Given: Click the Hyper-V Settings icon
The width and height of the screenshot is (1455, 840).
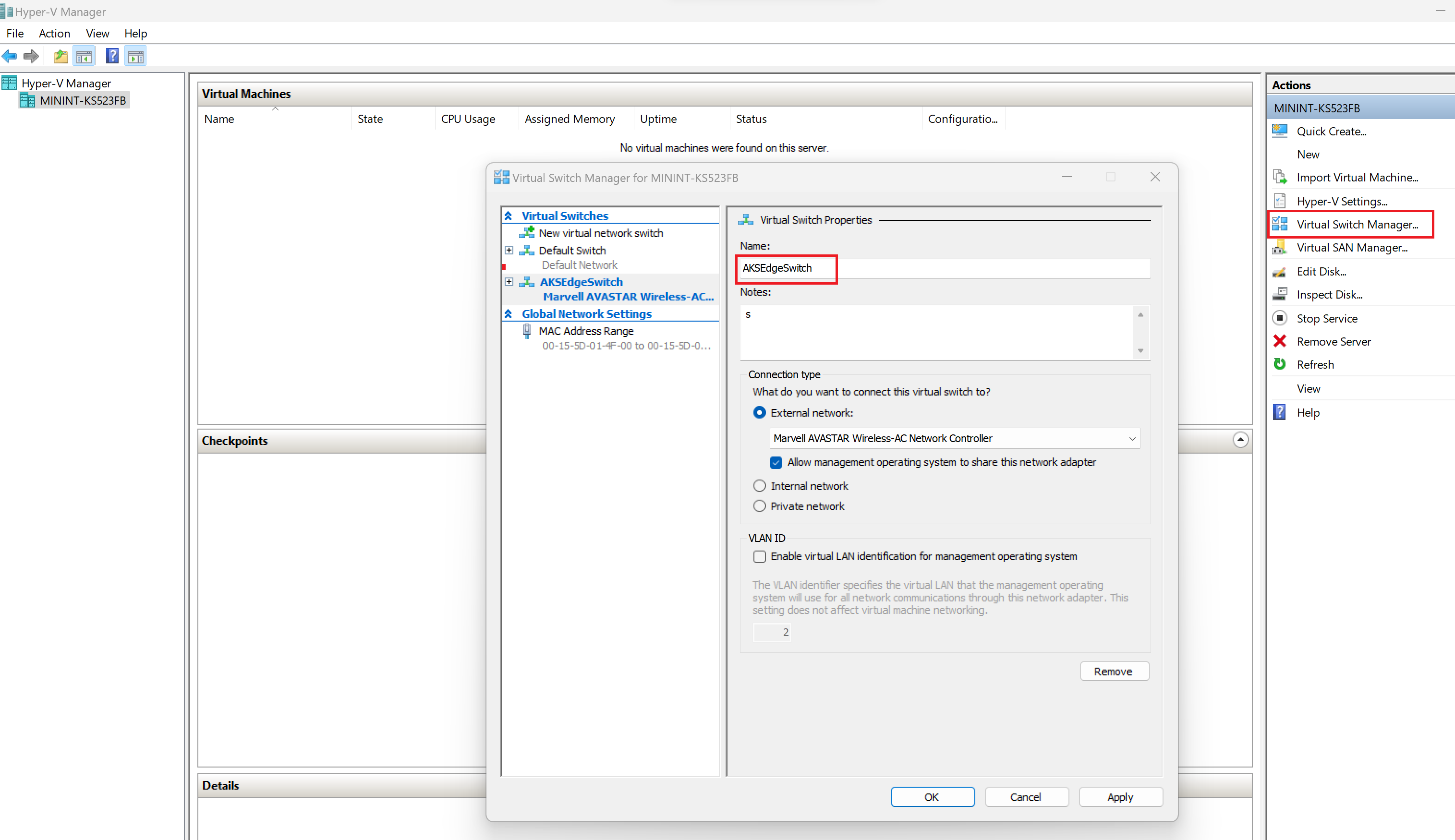Looking at the screenshot, I should 1280,201.
